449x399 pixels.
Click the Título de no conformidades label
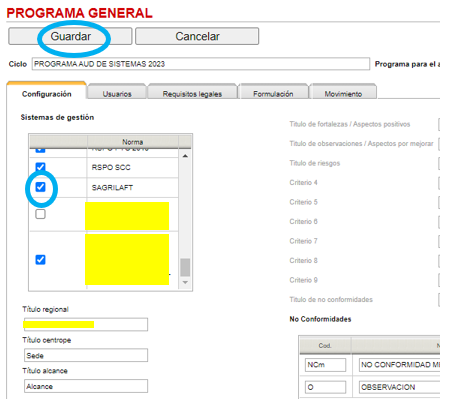point(331,299)
